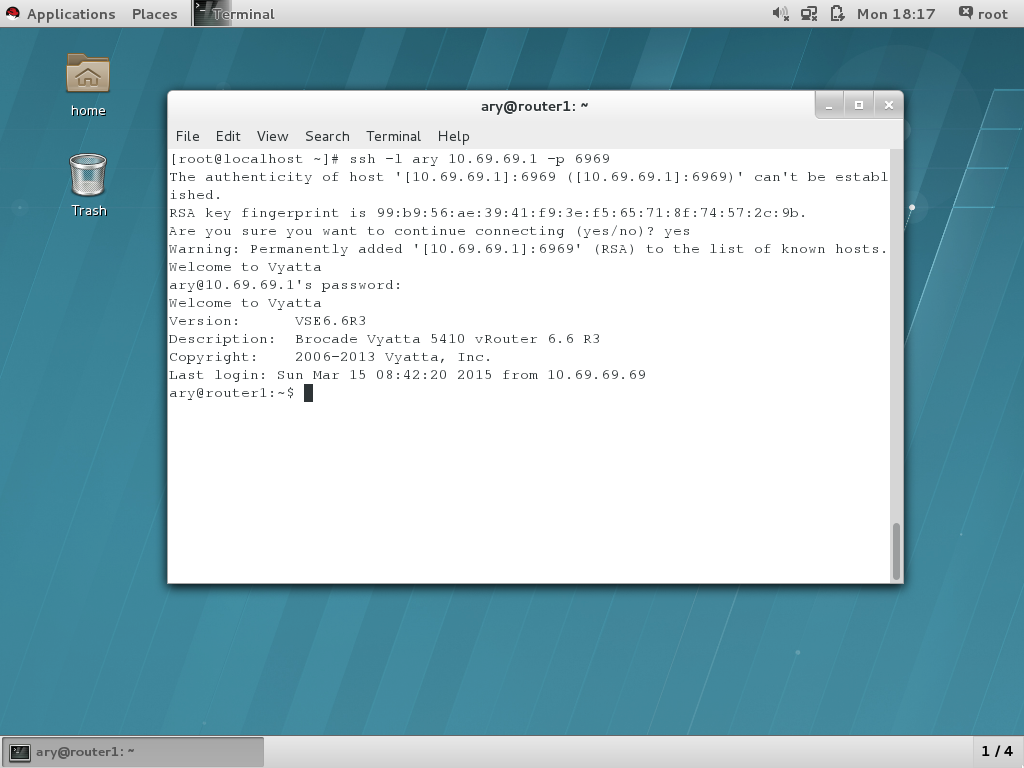Open the home folder desktop icon
1024x768 pixels.
[x=88, y=73]
